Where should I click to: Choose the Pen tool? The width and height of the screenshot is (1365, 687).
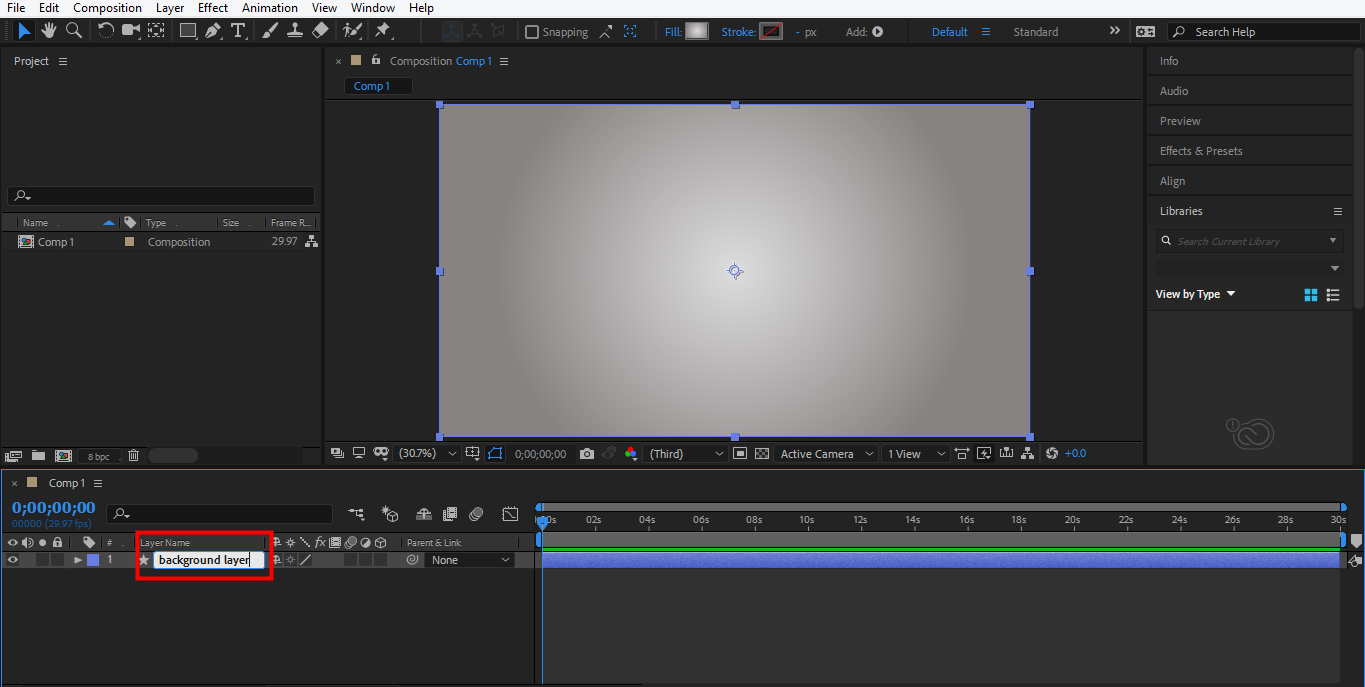(x=213, y=31)
